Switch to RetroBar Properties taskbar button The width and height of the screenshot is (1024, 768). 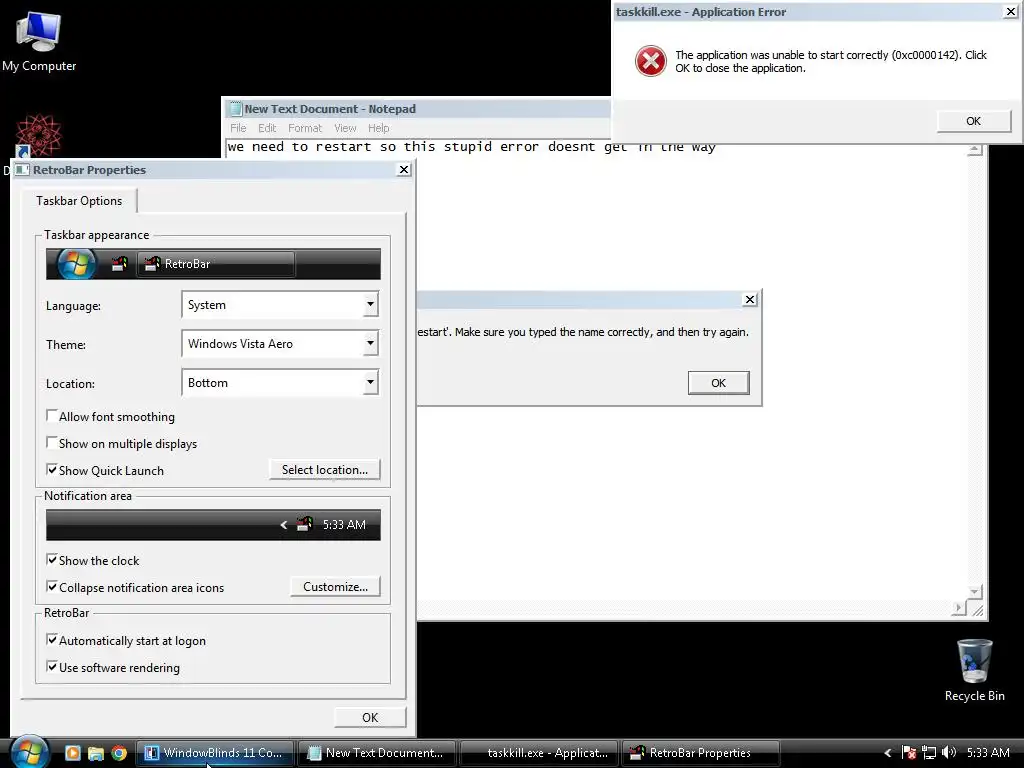click(701, 753)
